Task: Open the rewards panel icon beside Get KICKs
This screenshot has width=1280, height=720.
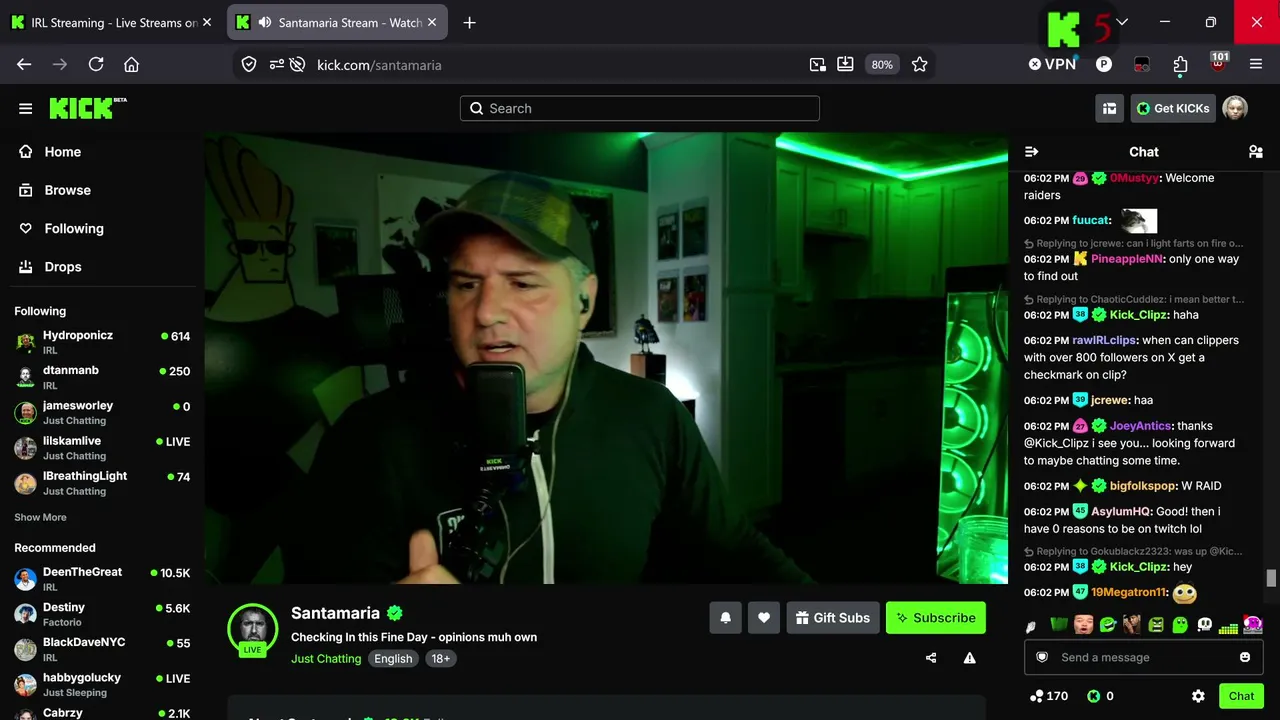Action: click(x=1109, y=109)
